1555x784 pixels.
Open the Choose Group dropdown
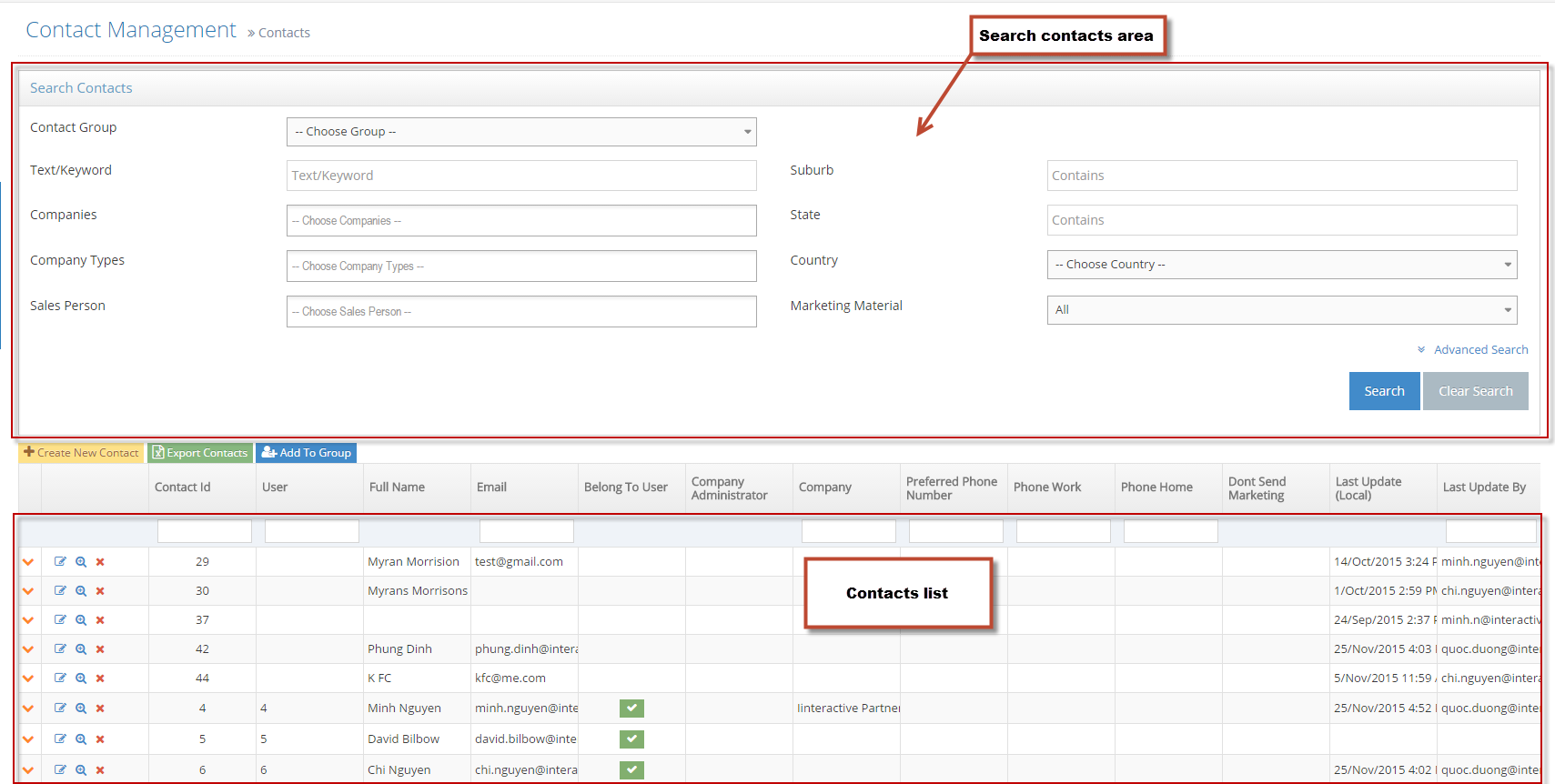tap(520, 132)
